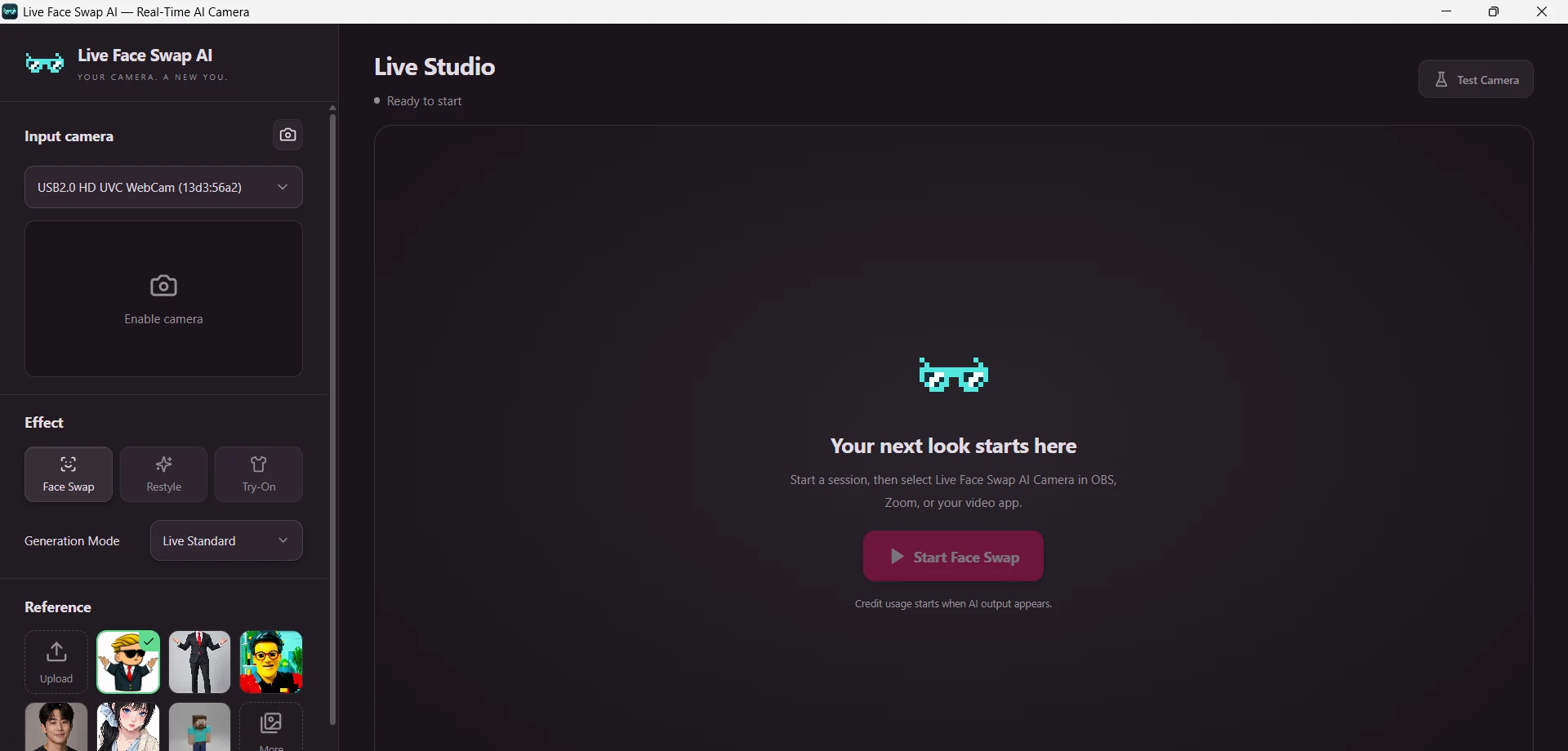Start Face Swap session

953,557
